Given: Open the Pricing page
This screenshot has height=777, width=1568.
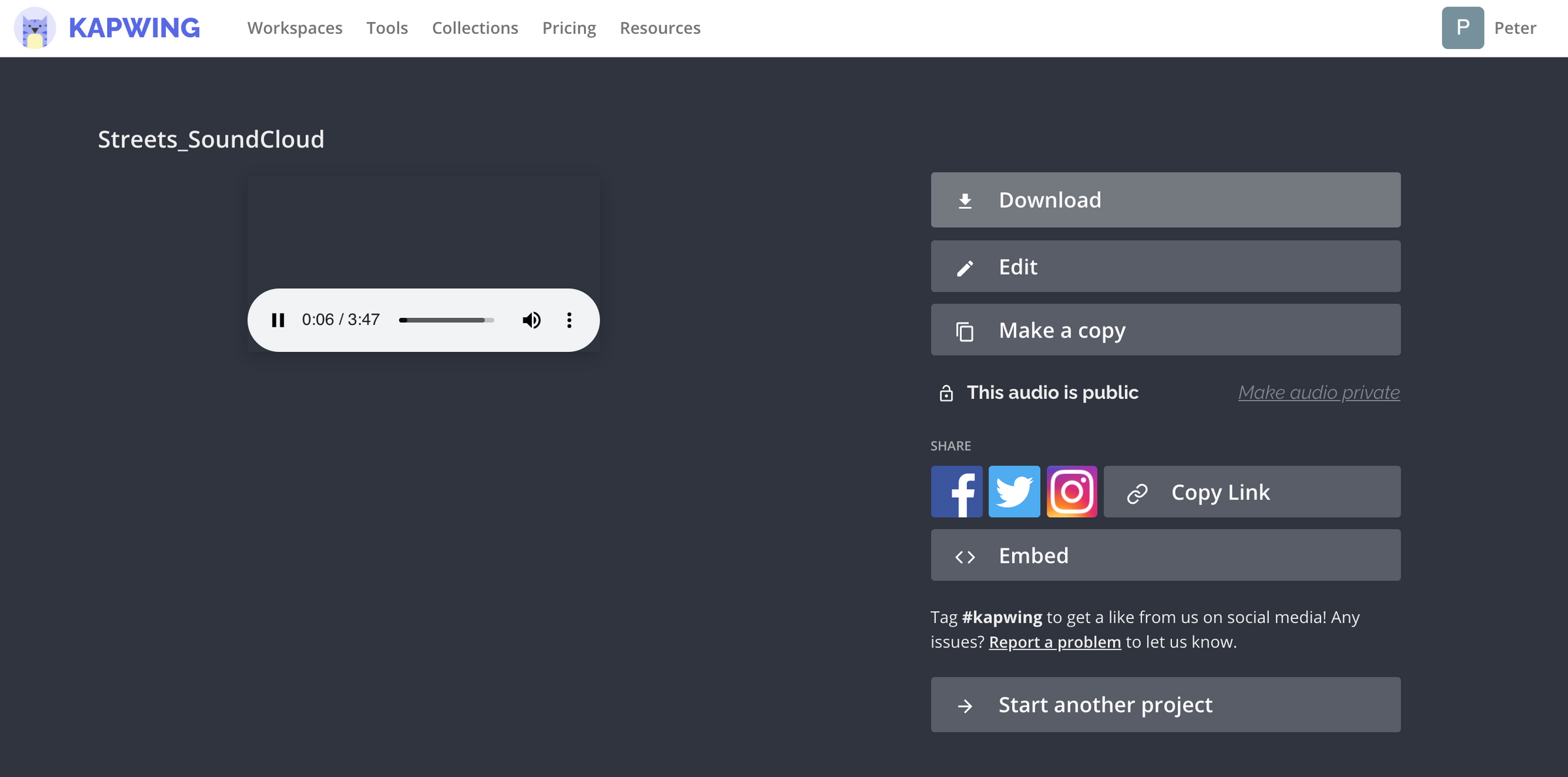Looking at the screenshot, I should [568, 28].
